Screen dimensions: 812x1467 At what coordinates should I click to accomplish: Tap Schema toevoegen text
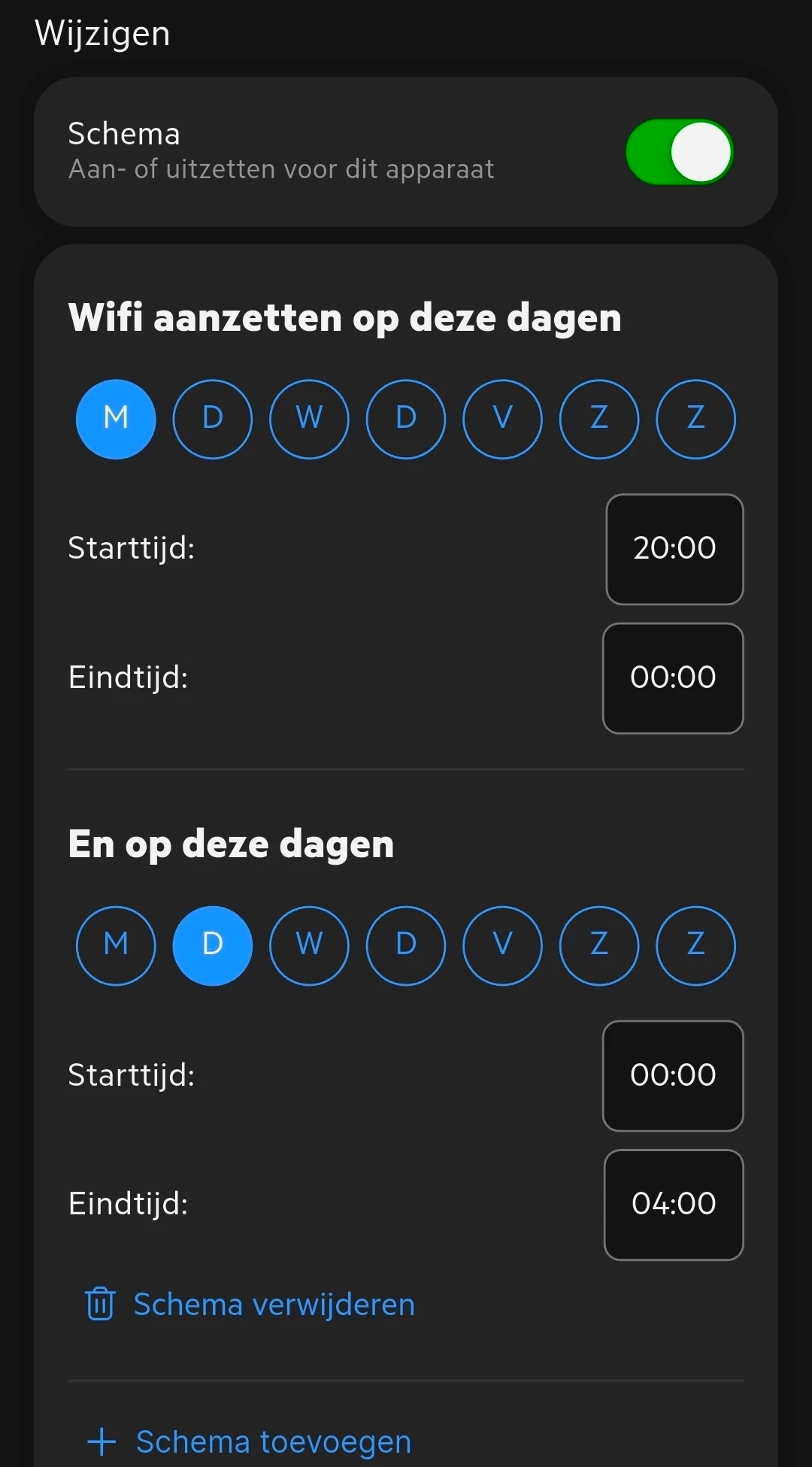coord(274,1441)
